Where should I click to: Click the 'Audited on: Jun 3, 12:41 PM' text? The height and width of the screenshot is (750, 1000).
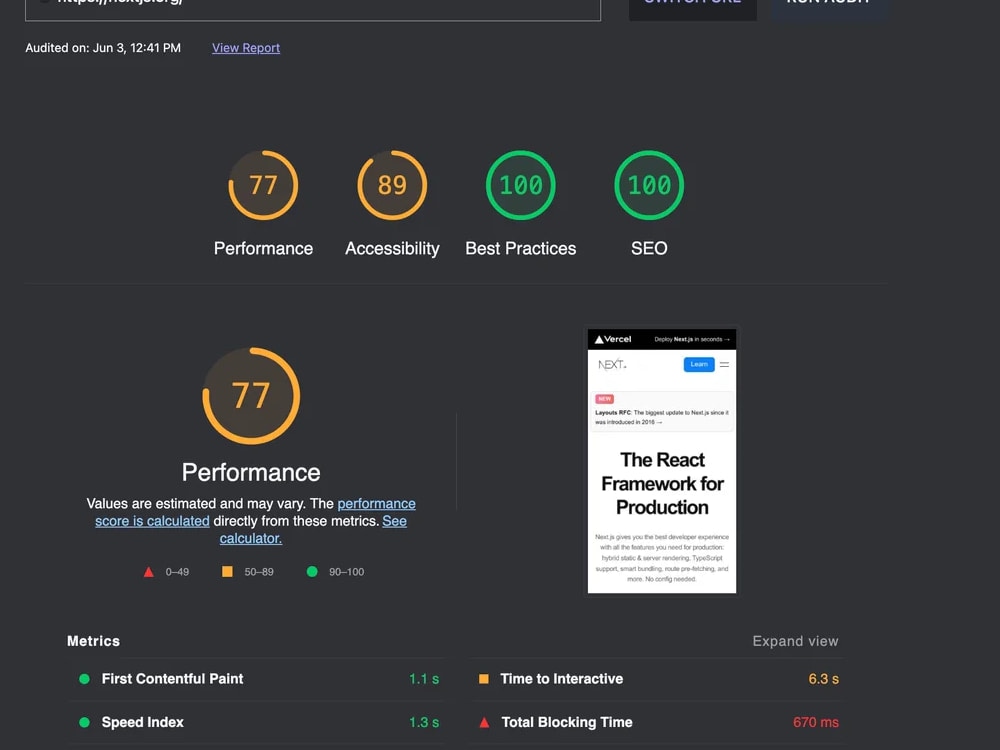103,48
